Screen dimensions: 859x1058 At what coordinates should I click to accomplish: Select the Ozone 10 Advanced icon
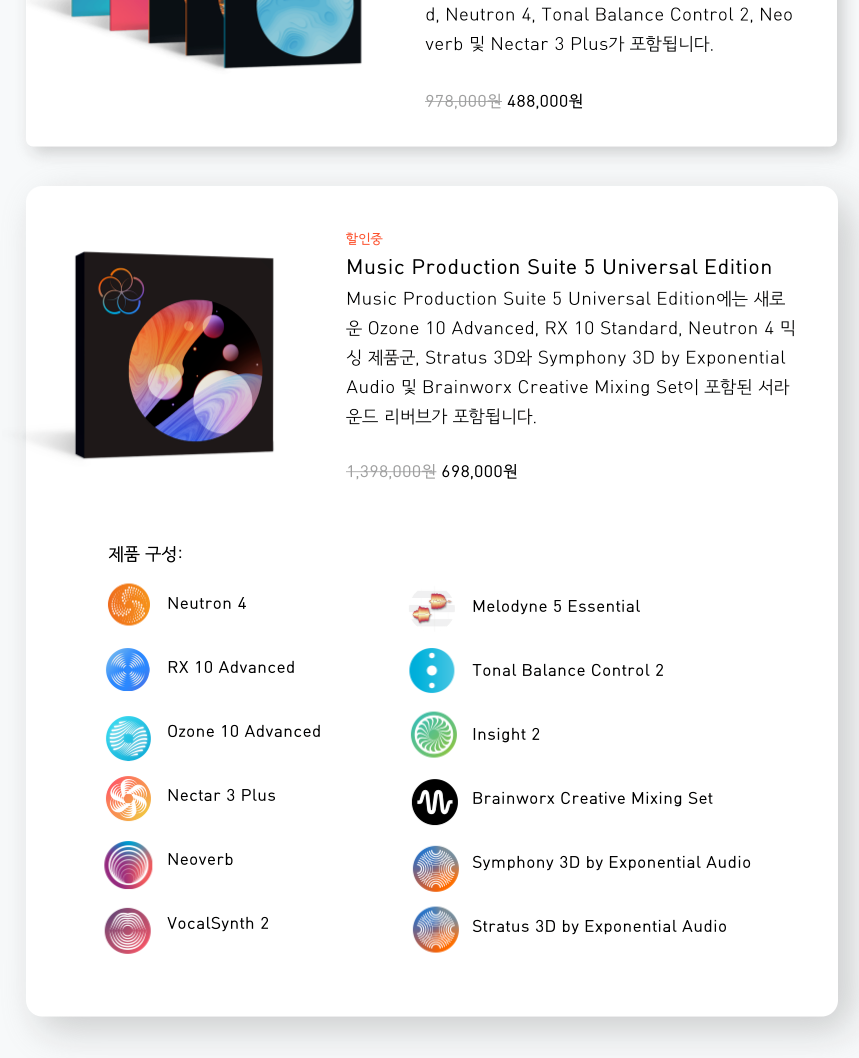pos(128,738)
